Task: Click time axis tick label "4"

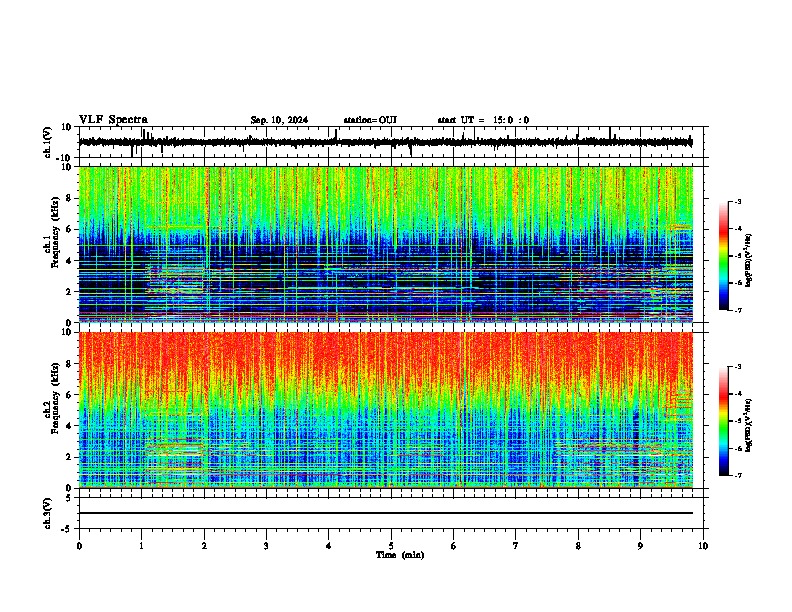Action: tap(329, 546)
